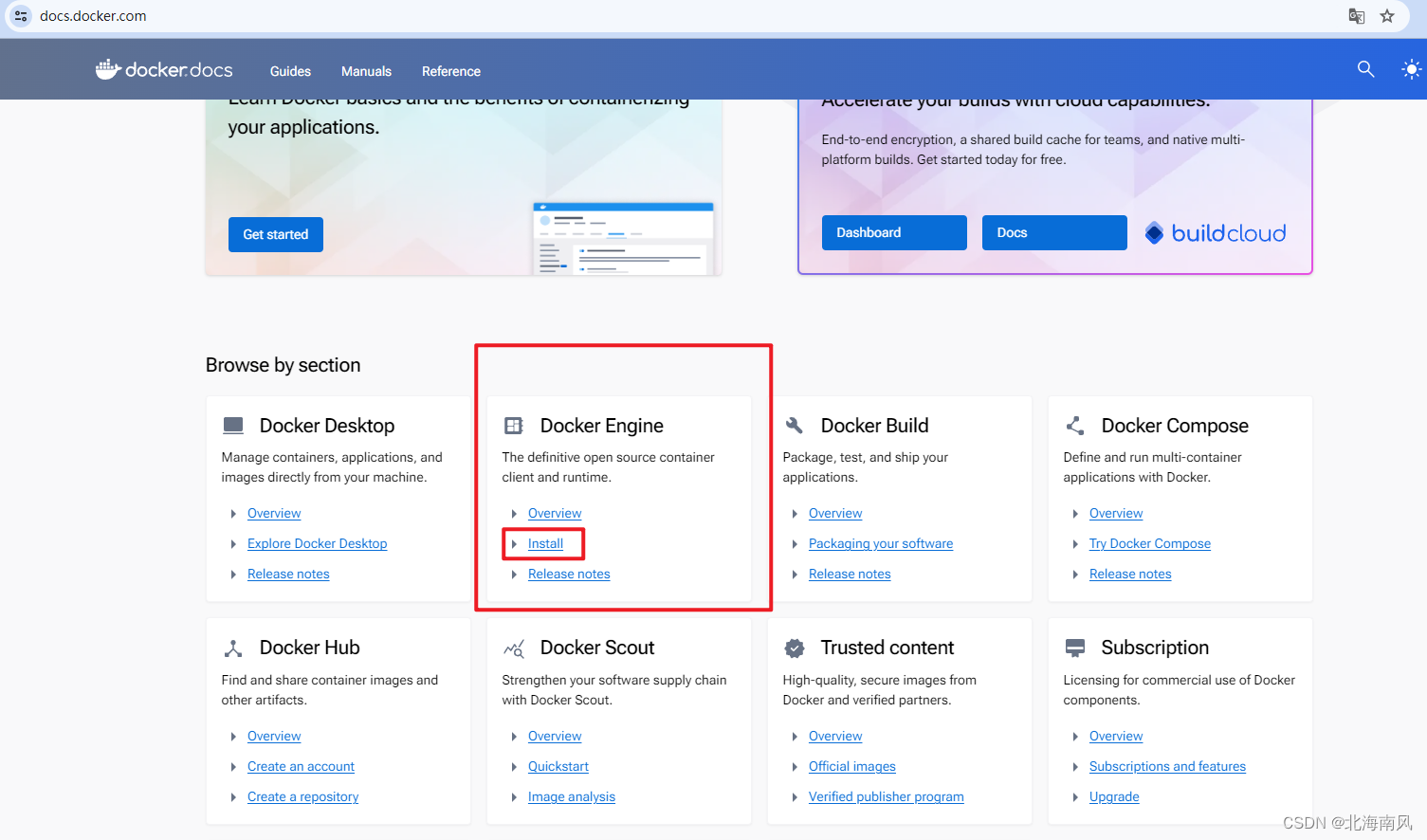
Task: Open Verified publisher program link
Action: tap(887, 796)
